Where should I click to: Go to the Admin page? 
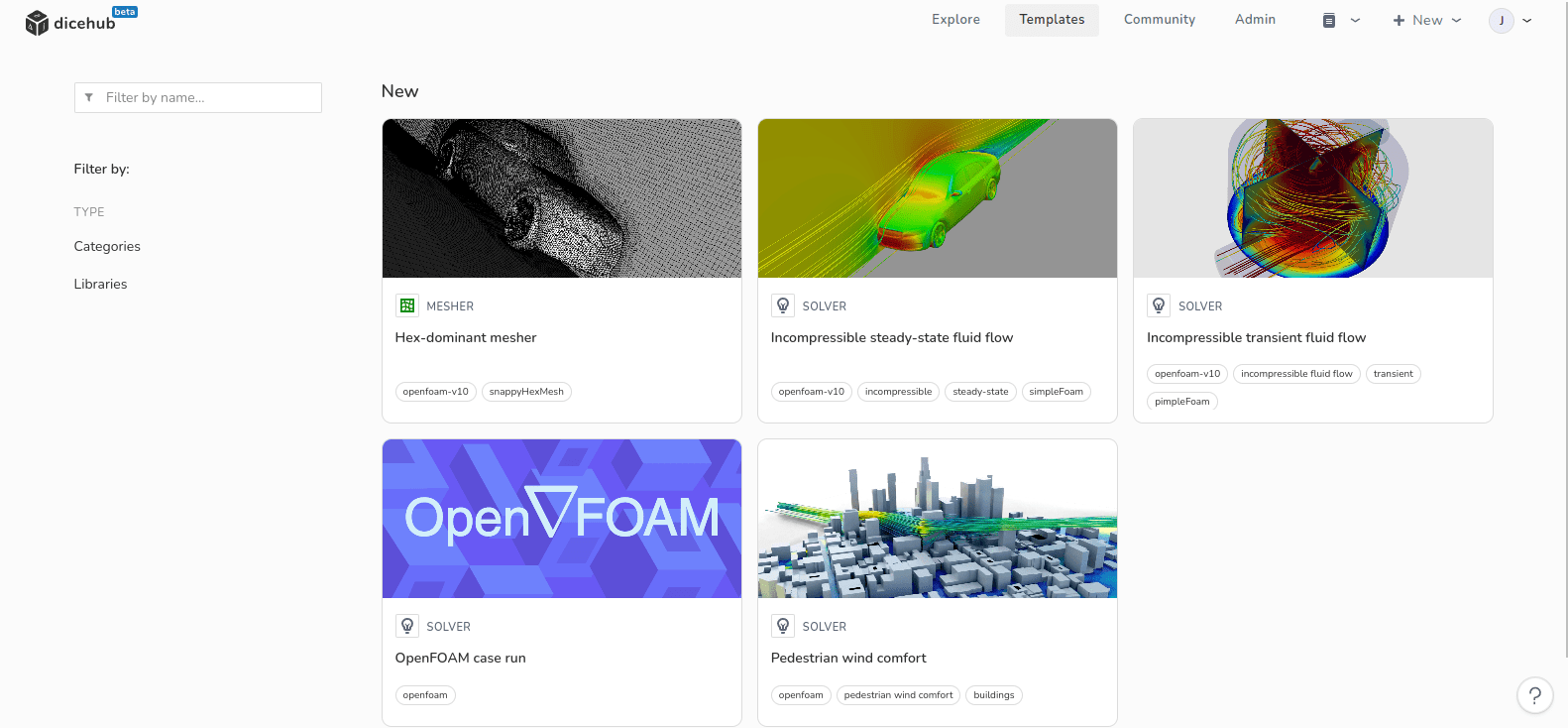click(1255, 20)
